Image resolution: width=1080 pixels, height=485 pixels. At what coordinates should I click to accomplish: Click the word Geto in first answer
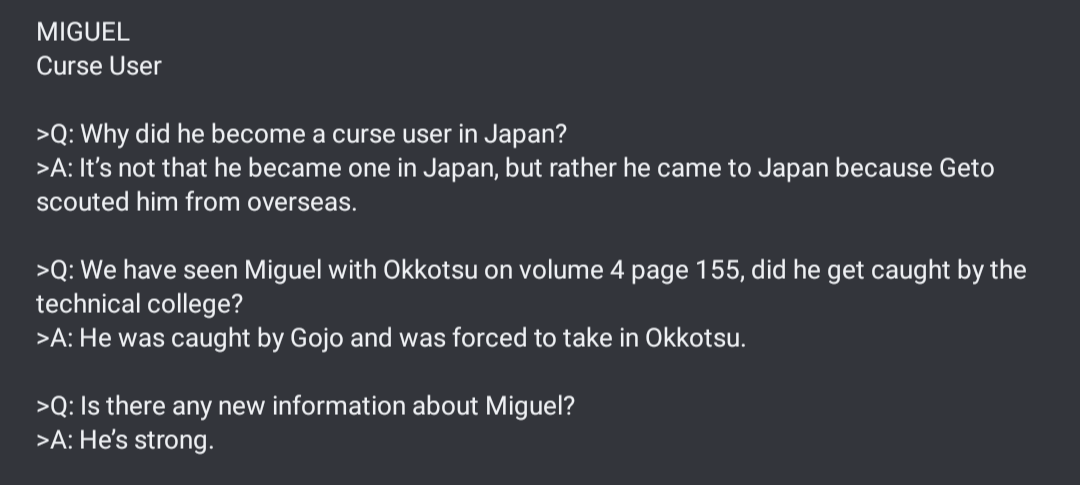(x=967, y=168)
